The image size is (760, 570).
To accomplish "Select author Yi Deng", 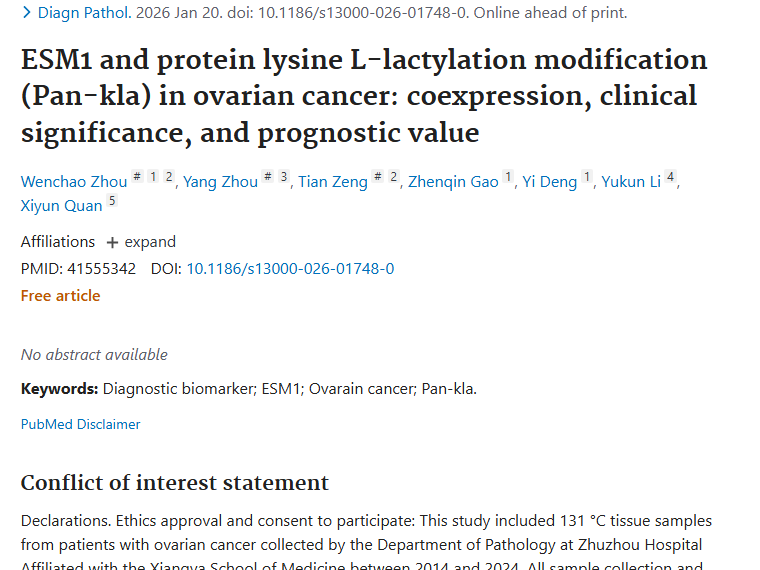I will 550,182.
